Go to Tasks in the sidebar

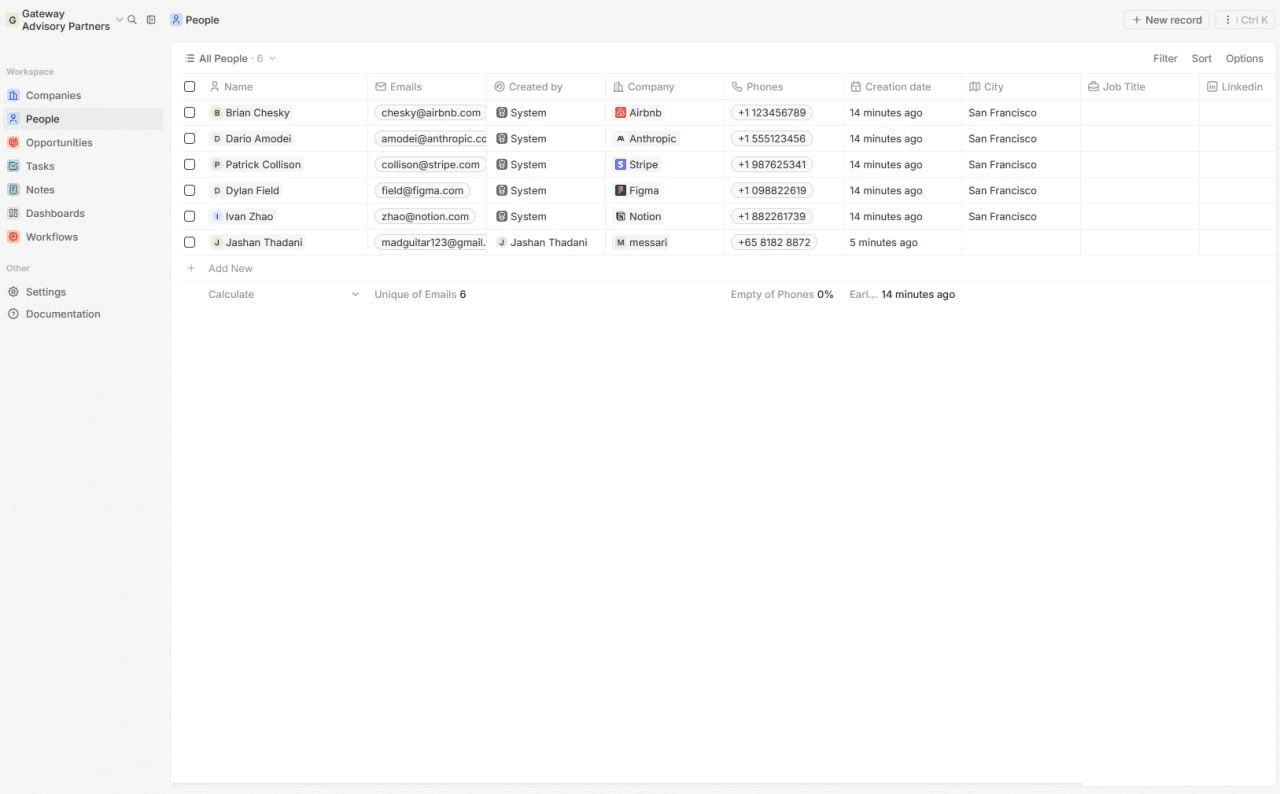(x=83, y=166)
